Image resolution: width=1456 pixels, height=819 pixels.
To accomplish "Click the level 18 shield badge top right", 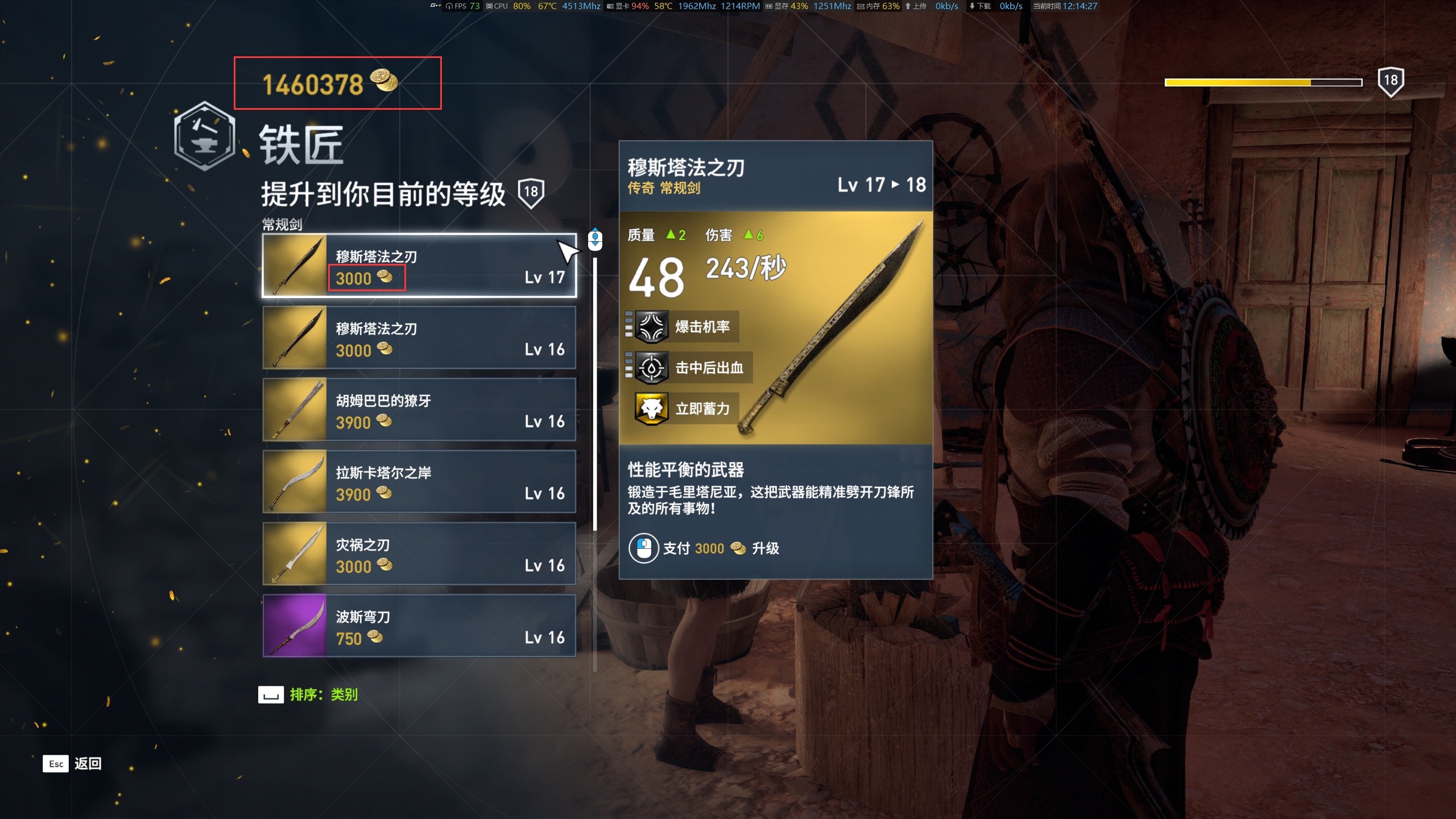I will tap(1391, 82).
